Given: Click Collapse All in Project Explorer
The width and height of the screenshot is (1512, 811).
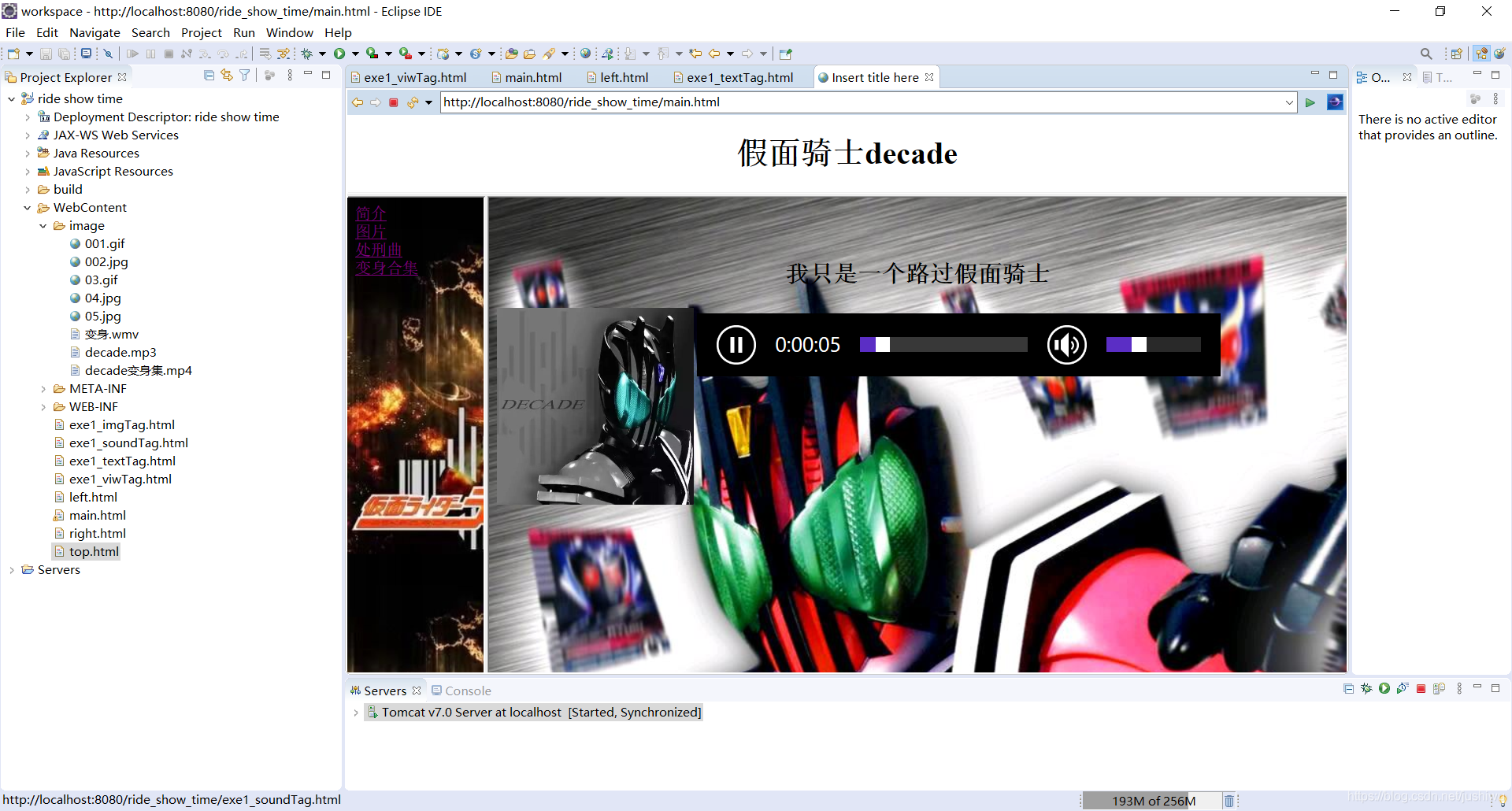Looking at the screenshot, I should (x=209, y=76).
